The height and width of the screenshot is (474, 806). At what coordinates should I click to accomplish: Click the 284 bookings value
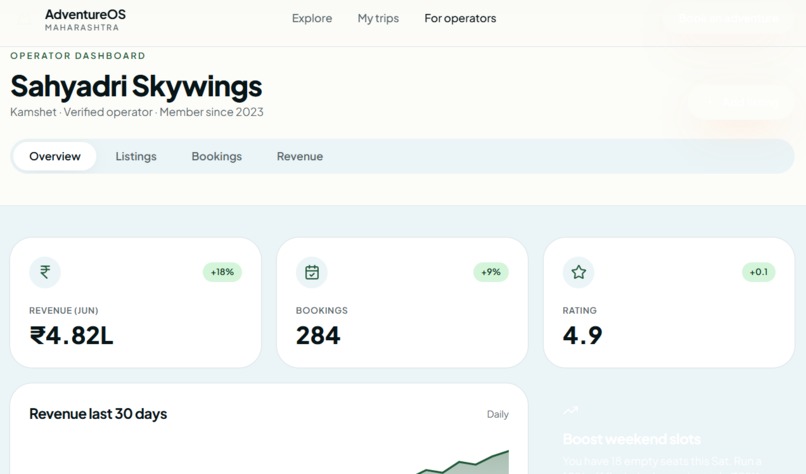(318, 336)
